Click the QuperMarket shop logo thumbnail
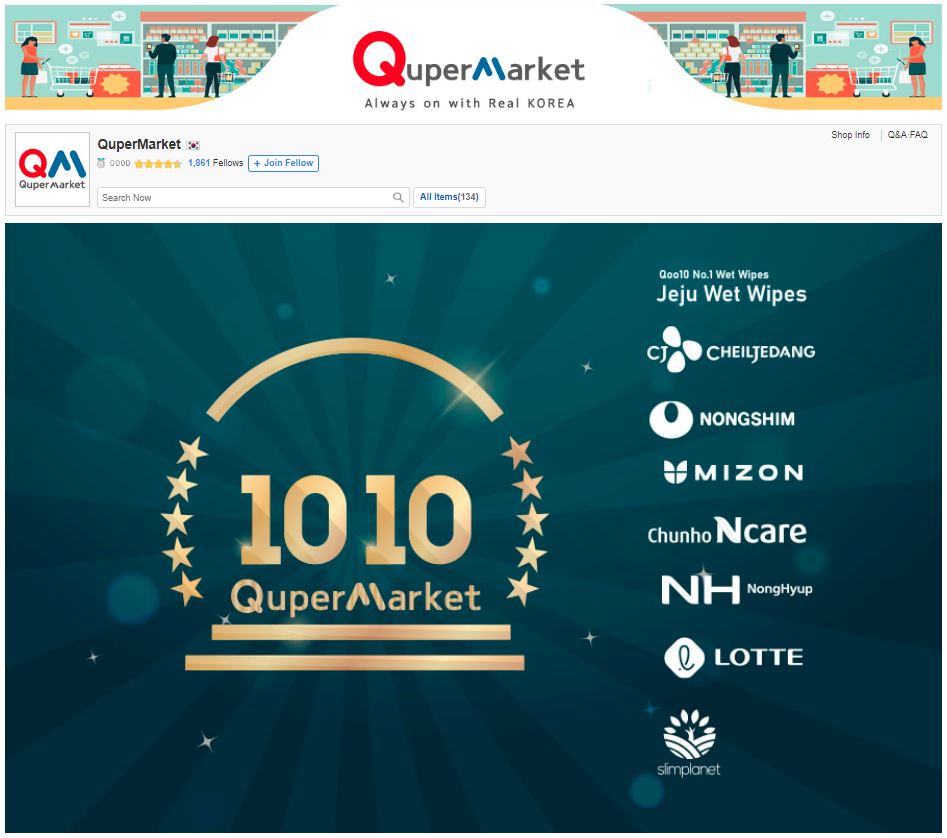 (x=53, y=169)
